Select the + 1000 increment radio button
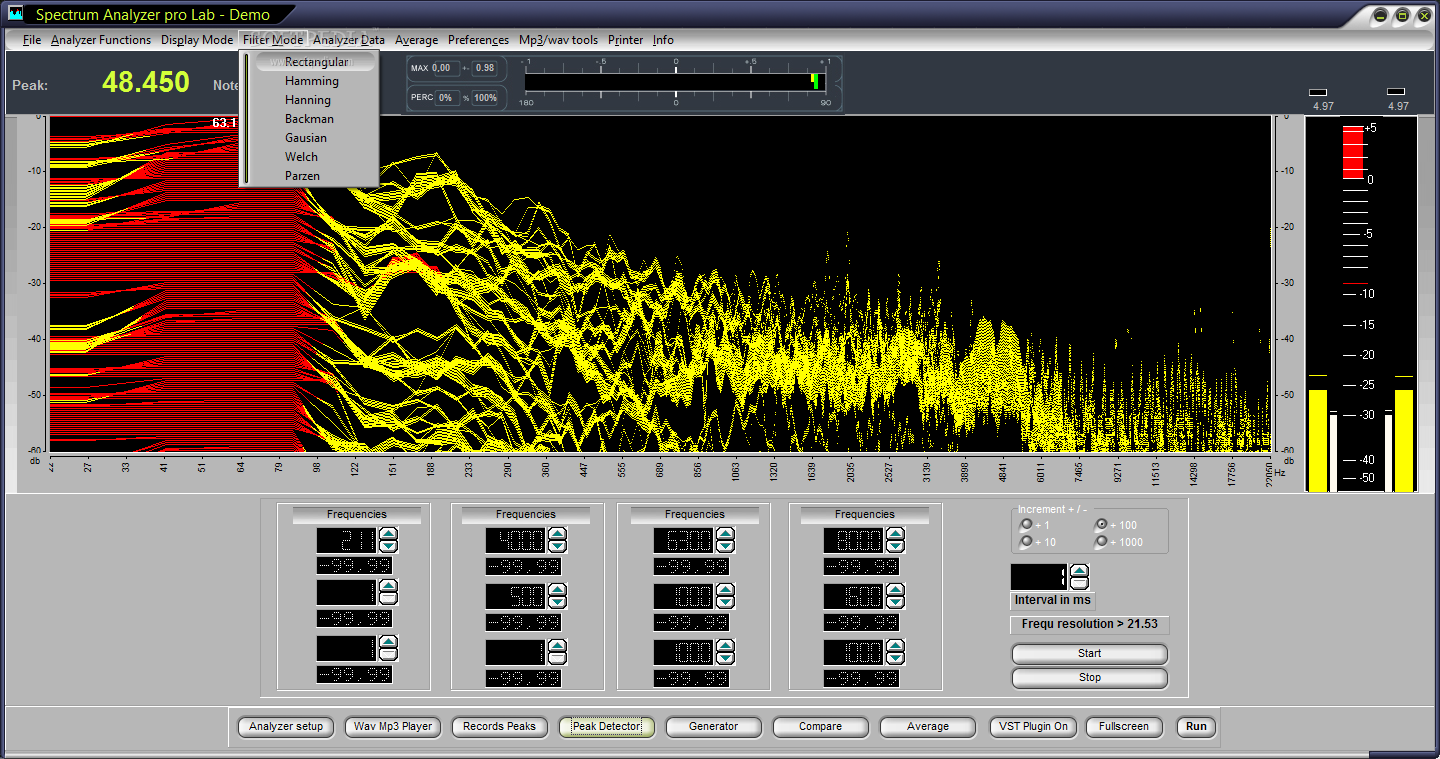The width and height of the screenshot is (1440, 759). pos(1101,542)
